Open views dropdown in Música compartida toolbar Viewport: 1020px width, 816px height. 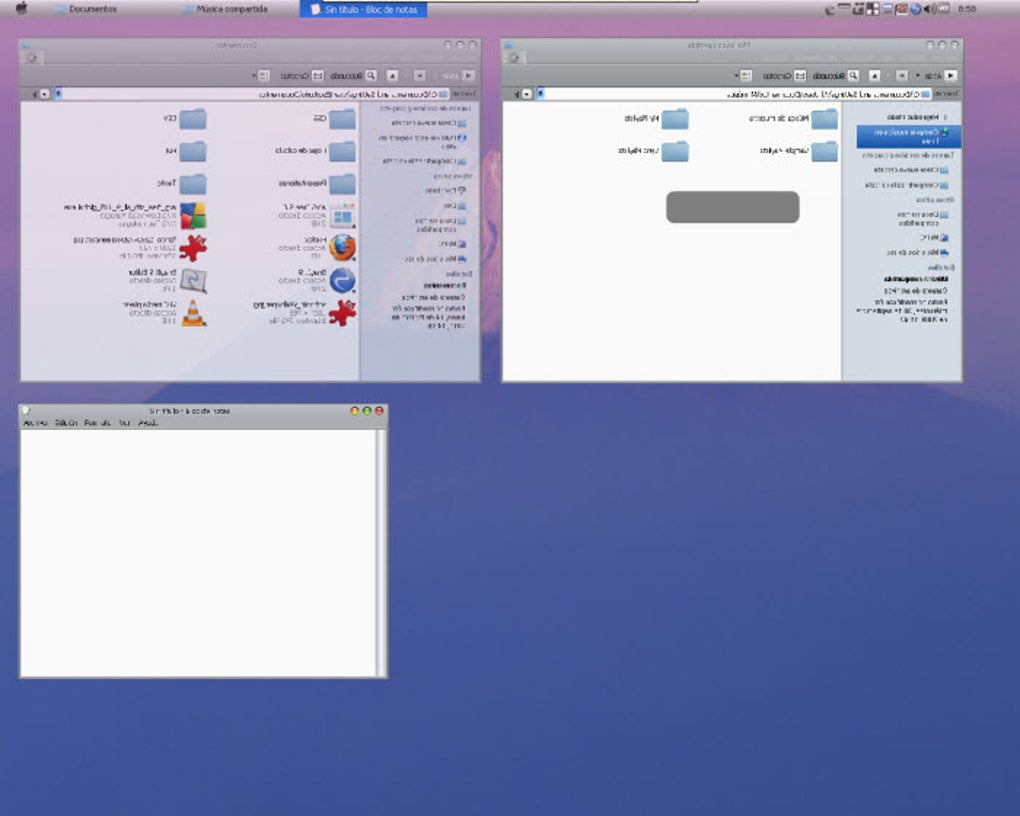744,75
